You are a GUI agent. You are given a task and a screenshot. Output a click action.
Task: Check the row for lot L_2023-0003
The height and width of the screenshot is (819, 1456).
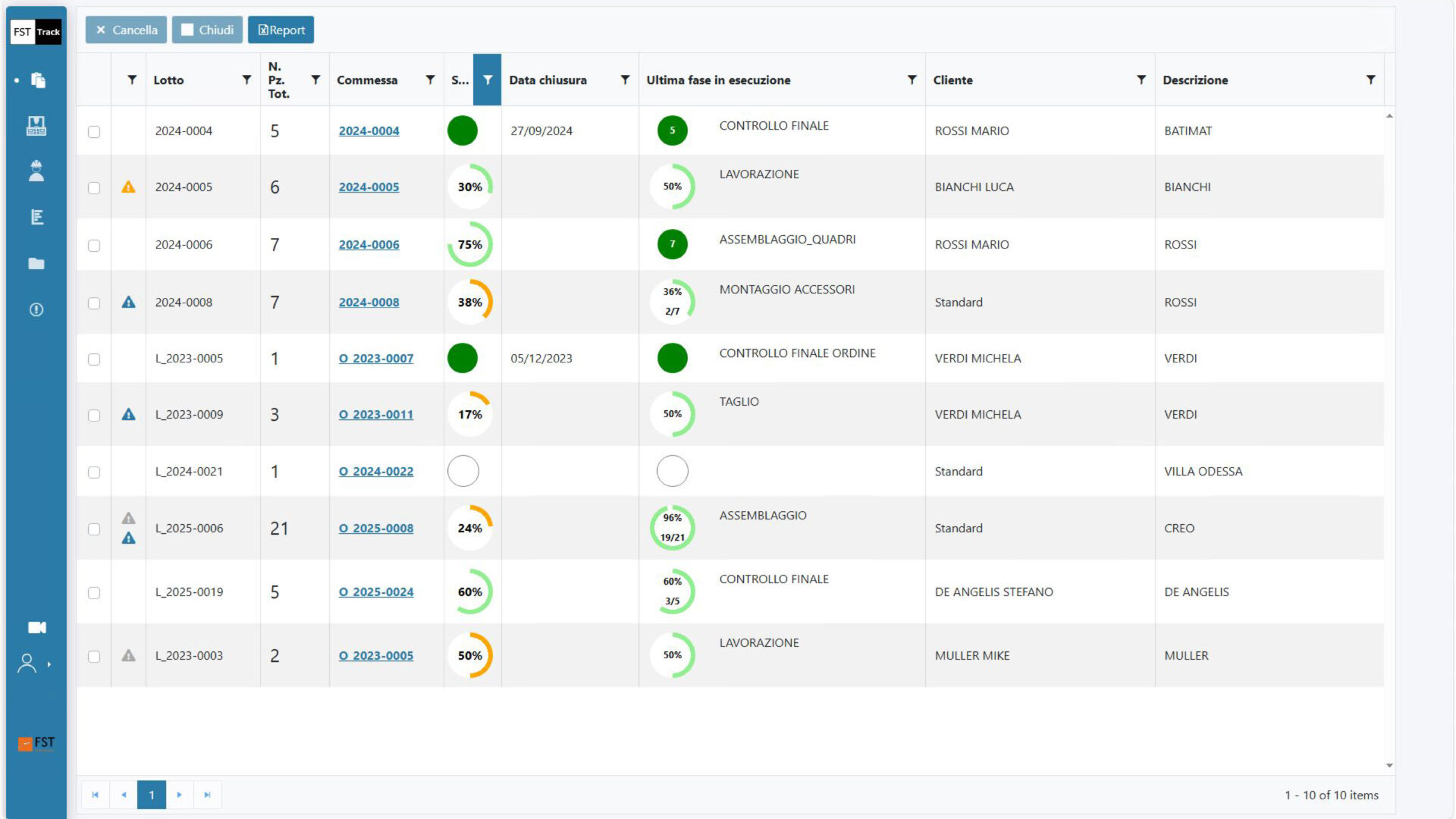click(94, 657)
